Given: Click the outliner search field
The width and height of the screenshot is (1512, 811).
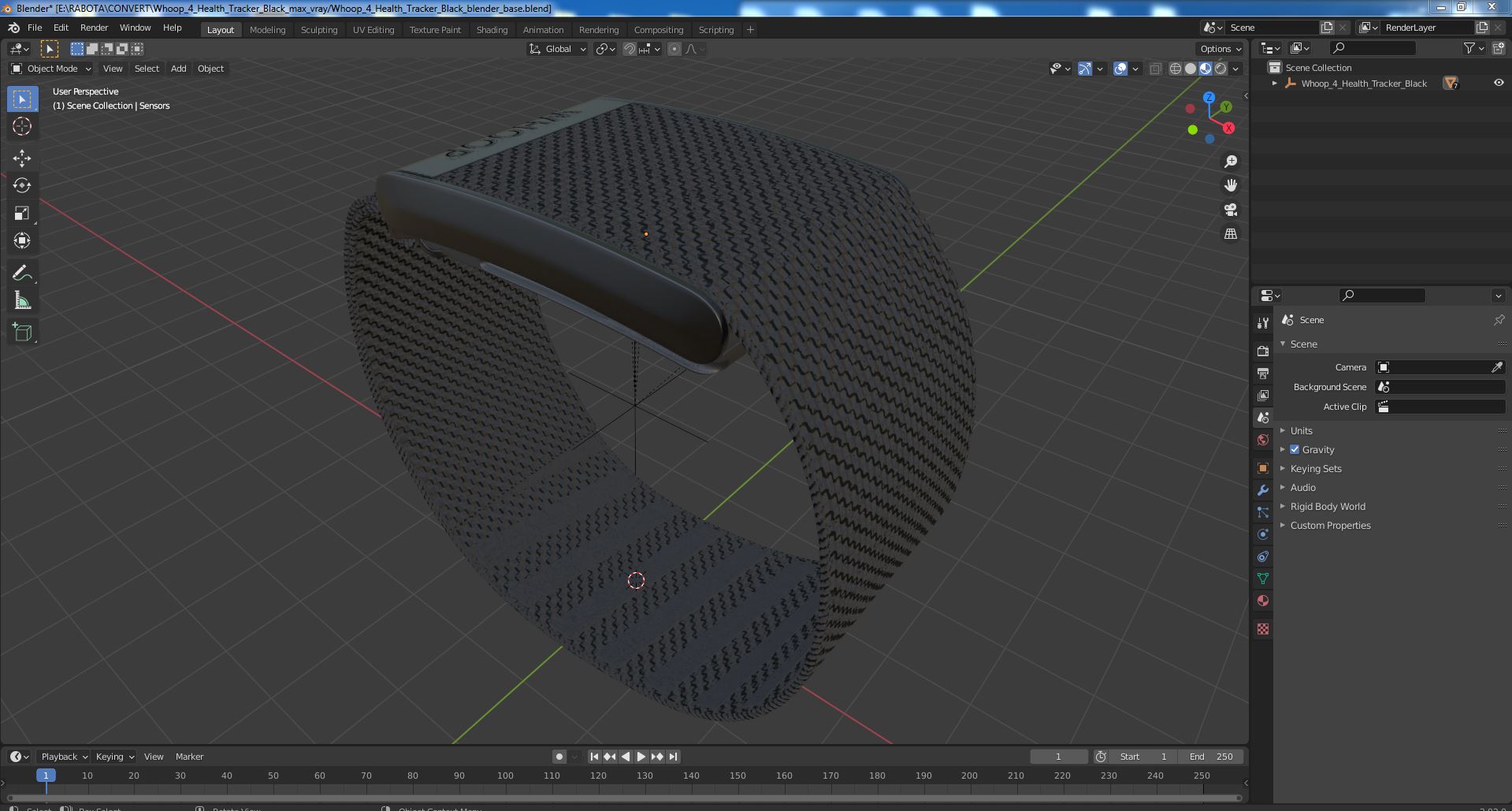Looking at the screenshot, I should (x=1373, y=48).
